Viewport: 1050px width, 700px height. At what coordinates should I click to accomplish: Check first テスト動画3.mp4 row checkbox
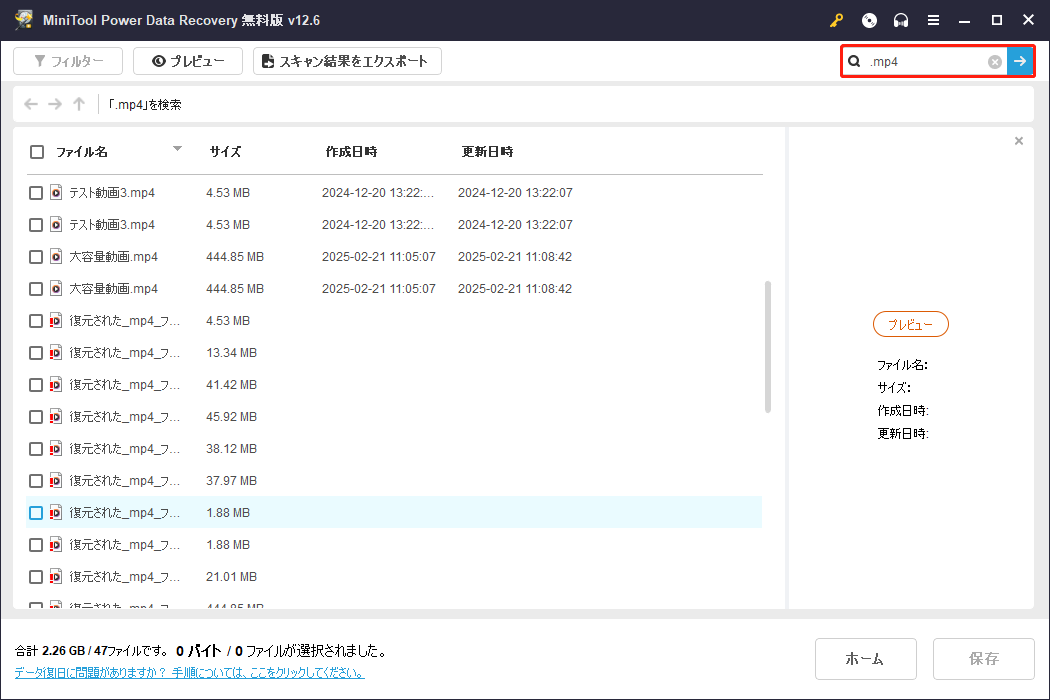(36, 193)
